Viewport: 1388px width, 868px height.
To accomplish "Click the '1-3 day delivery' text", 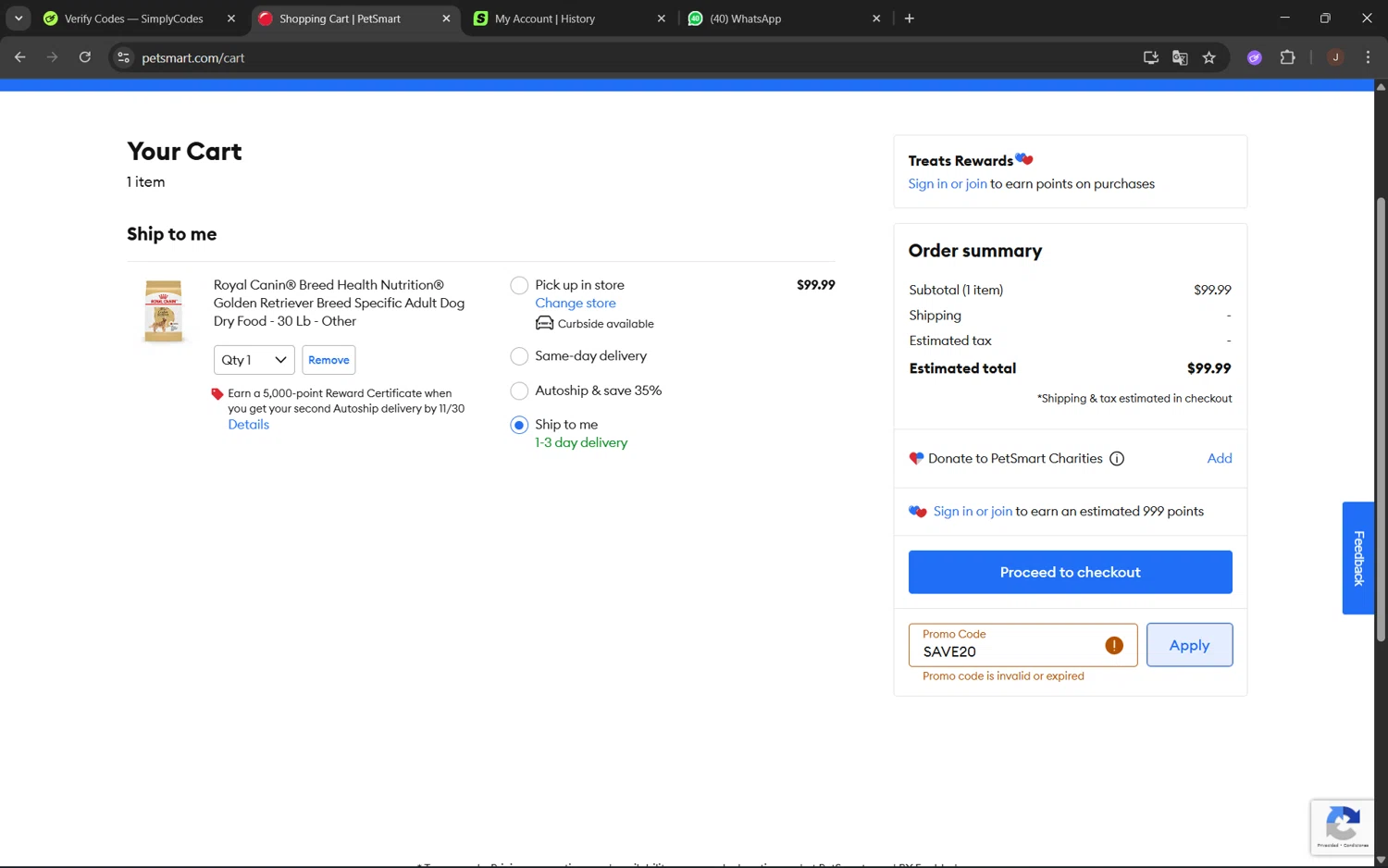I will (x=581, y=443).
